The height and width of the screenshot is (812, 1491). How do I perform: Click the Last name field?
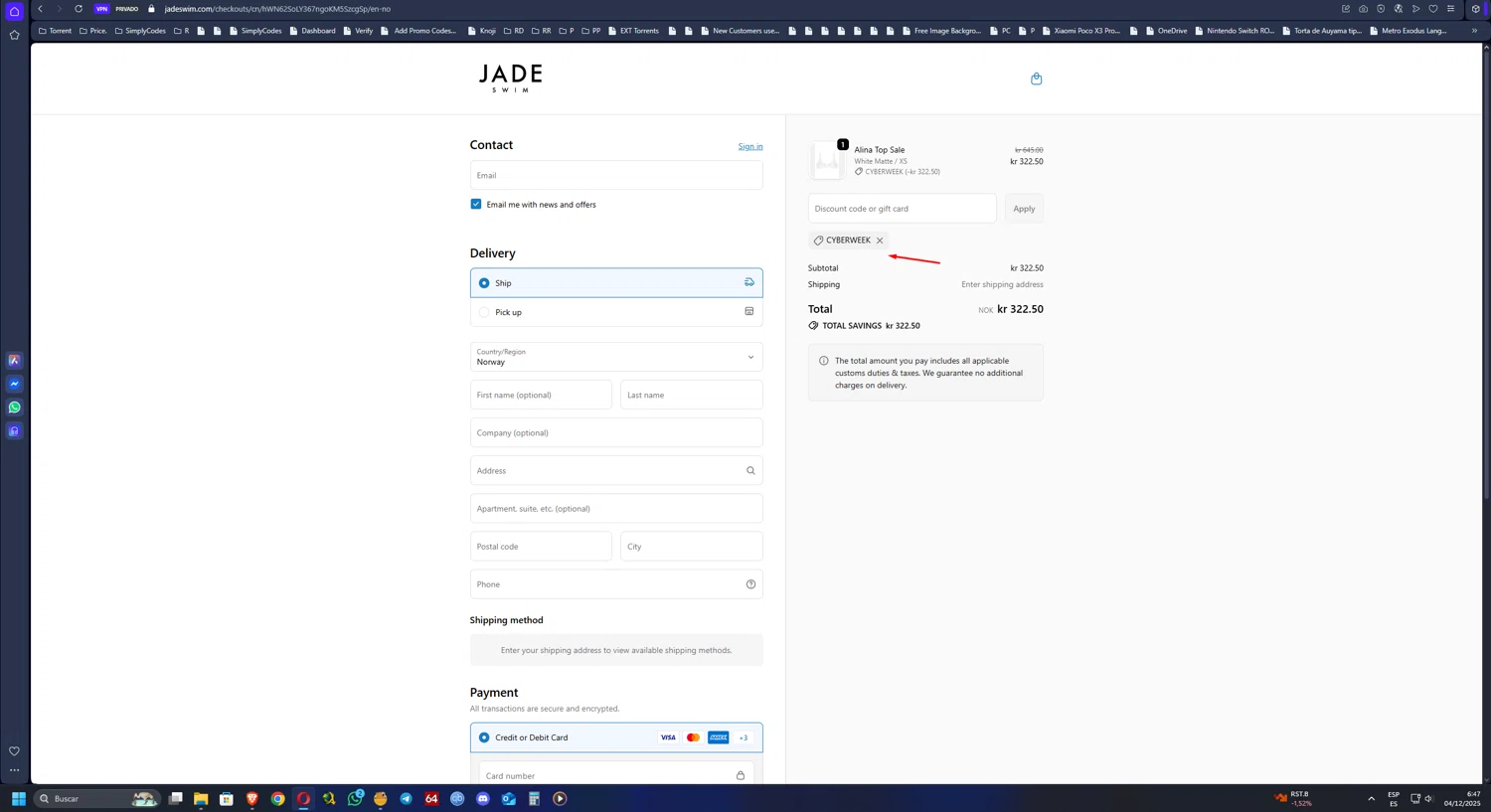[691, 395]
